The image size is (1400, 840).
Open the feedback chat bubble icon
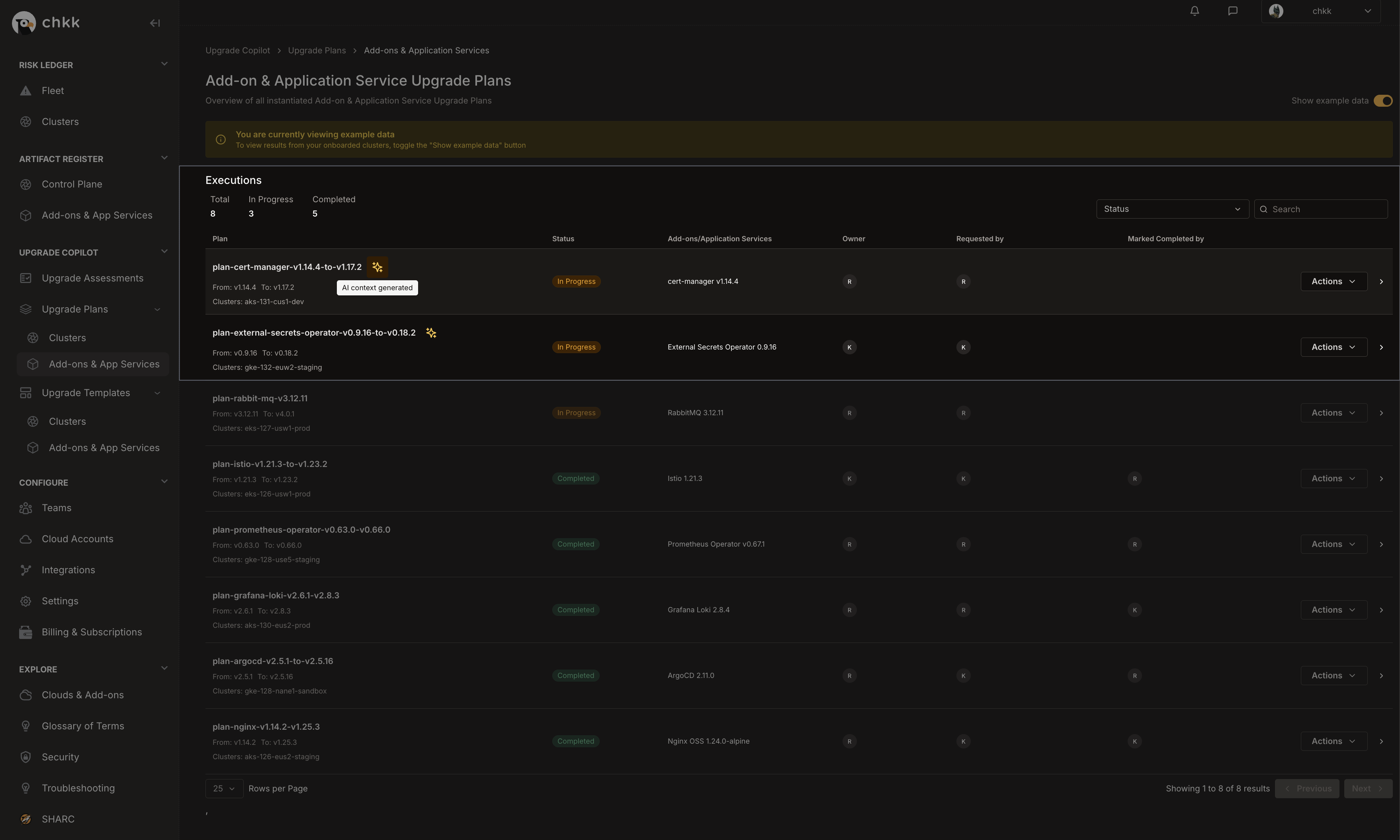pyautogui.click(x=1232, y=11)
